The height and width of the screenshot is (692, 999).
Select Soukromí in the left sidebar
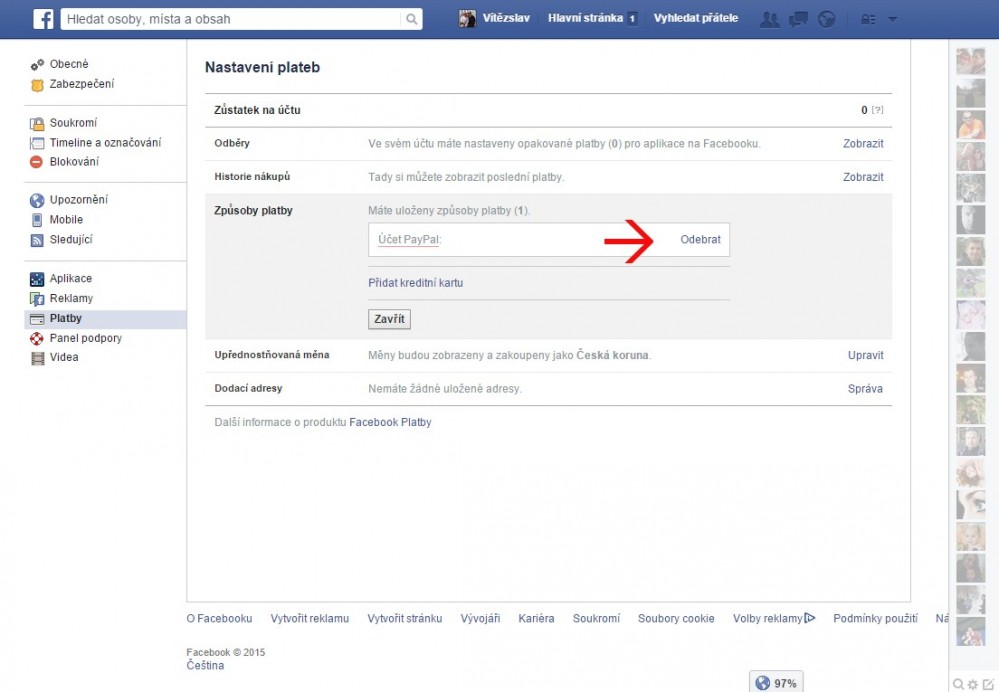(73, 123)
